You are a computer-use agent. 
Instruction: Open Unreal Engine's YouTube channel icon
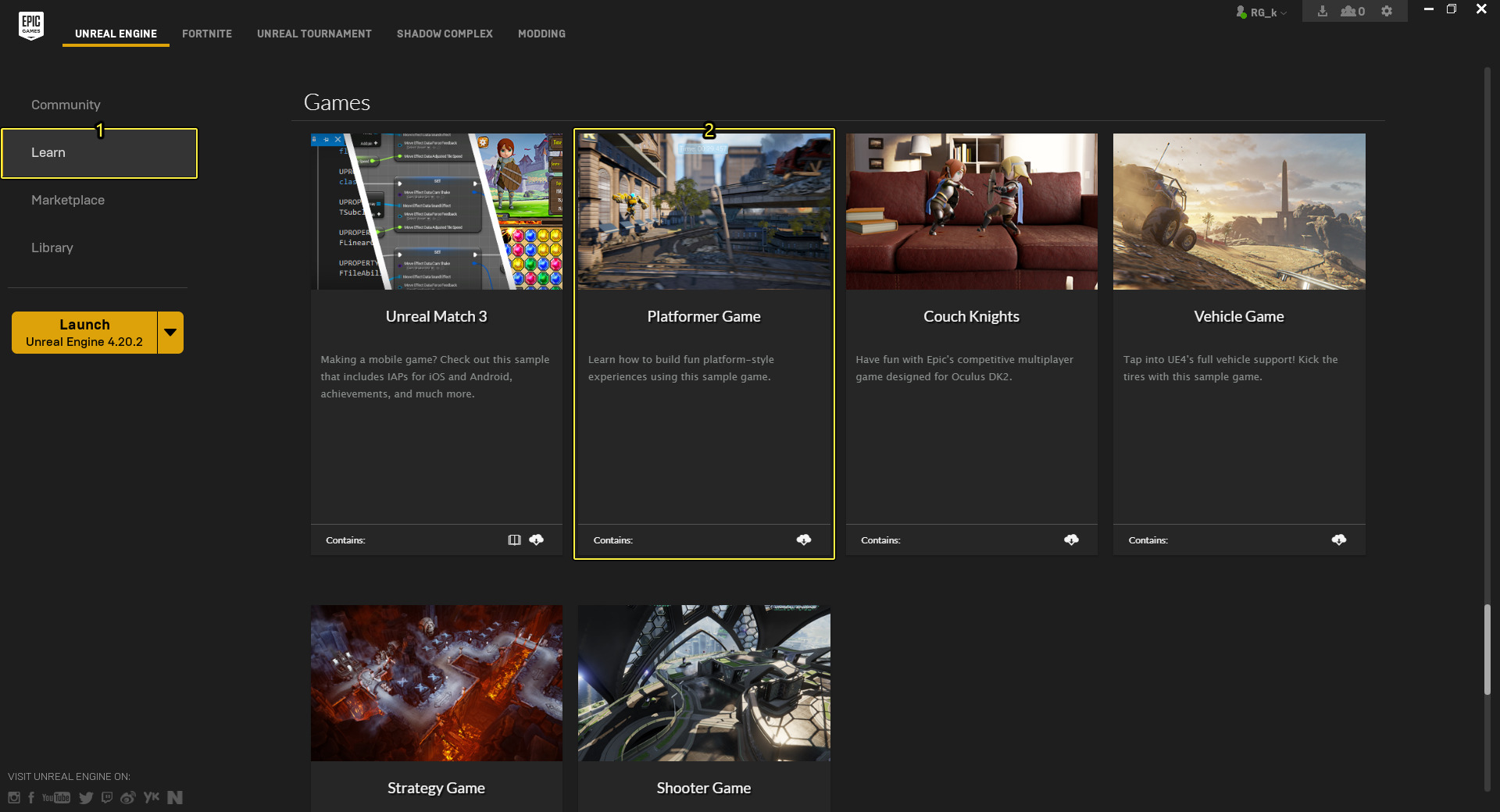pos(56,797)
